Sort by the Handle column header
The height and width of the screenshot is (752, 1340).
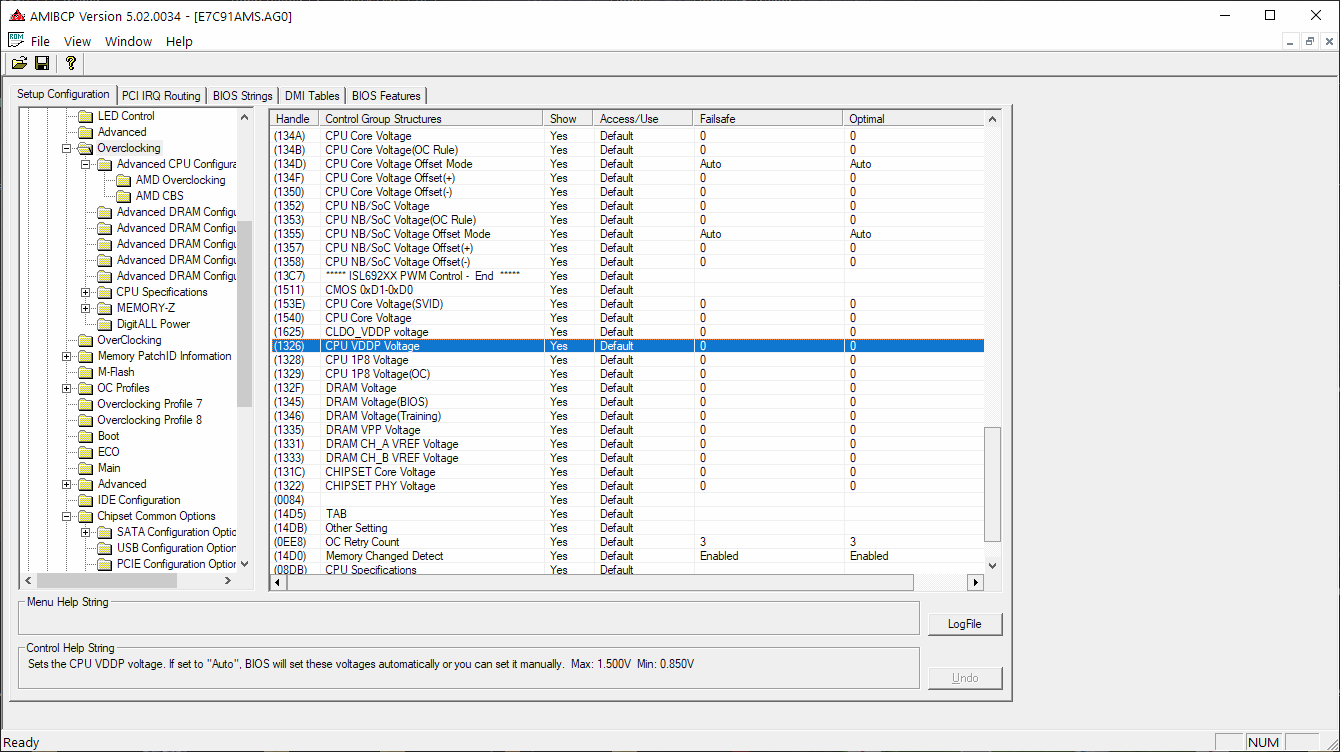(295, 119)
